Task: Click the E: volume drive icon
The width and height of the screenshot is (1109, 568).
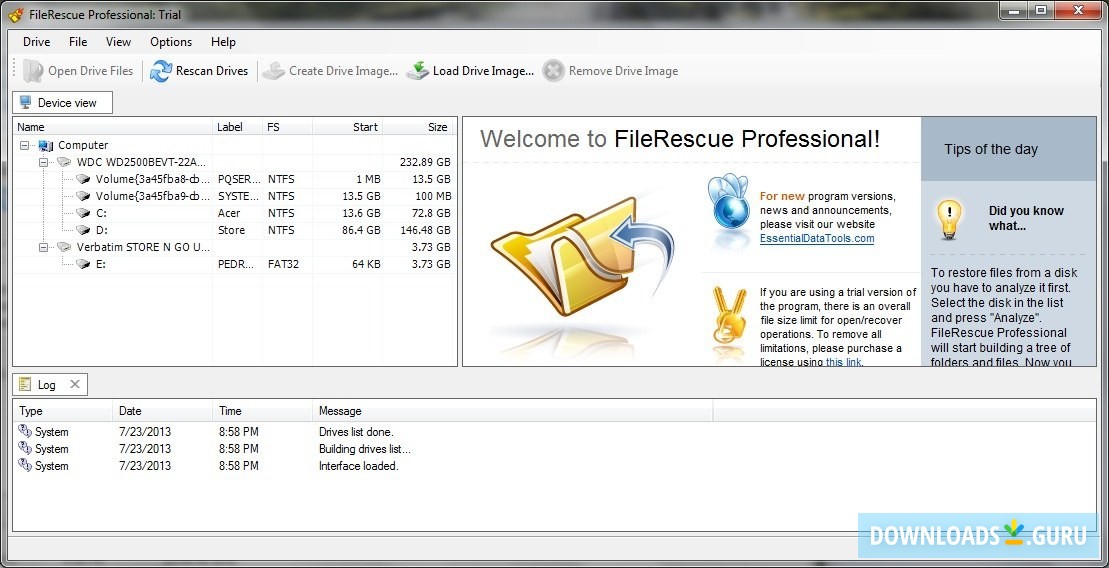Action: coord(83,264)
